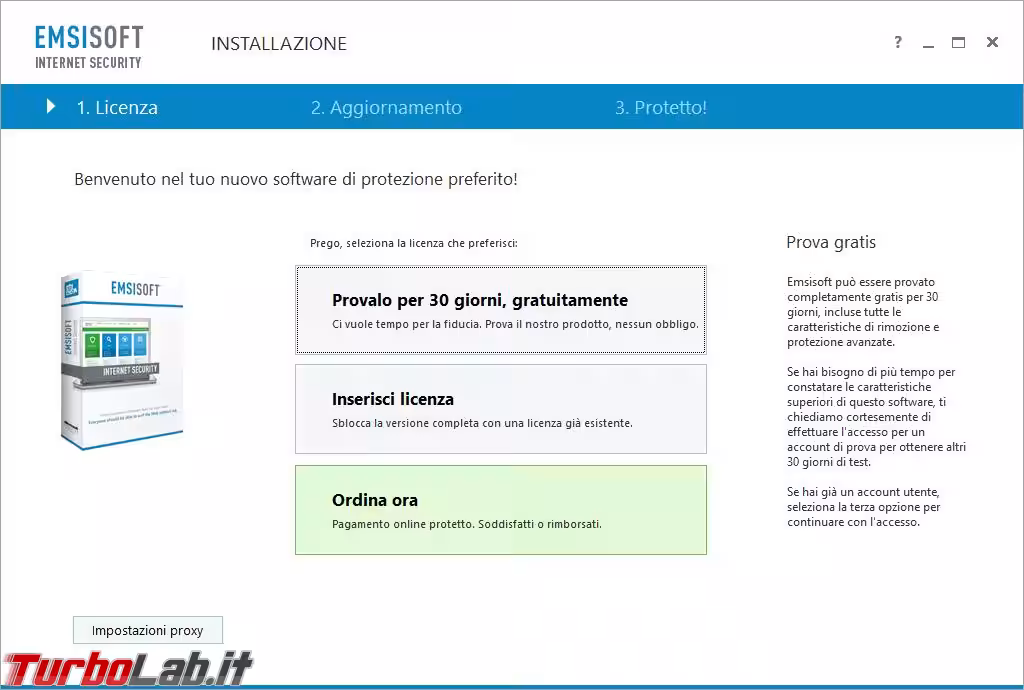The height and width of the screenshot is (690, 1024).
Task: Maximize the installer window
Action: click(x=958, y=42)
